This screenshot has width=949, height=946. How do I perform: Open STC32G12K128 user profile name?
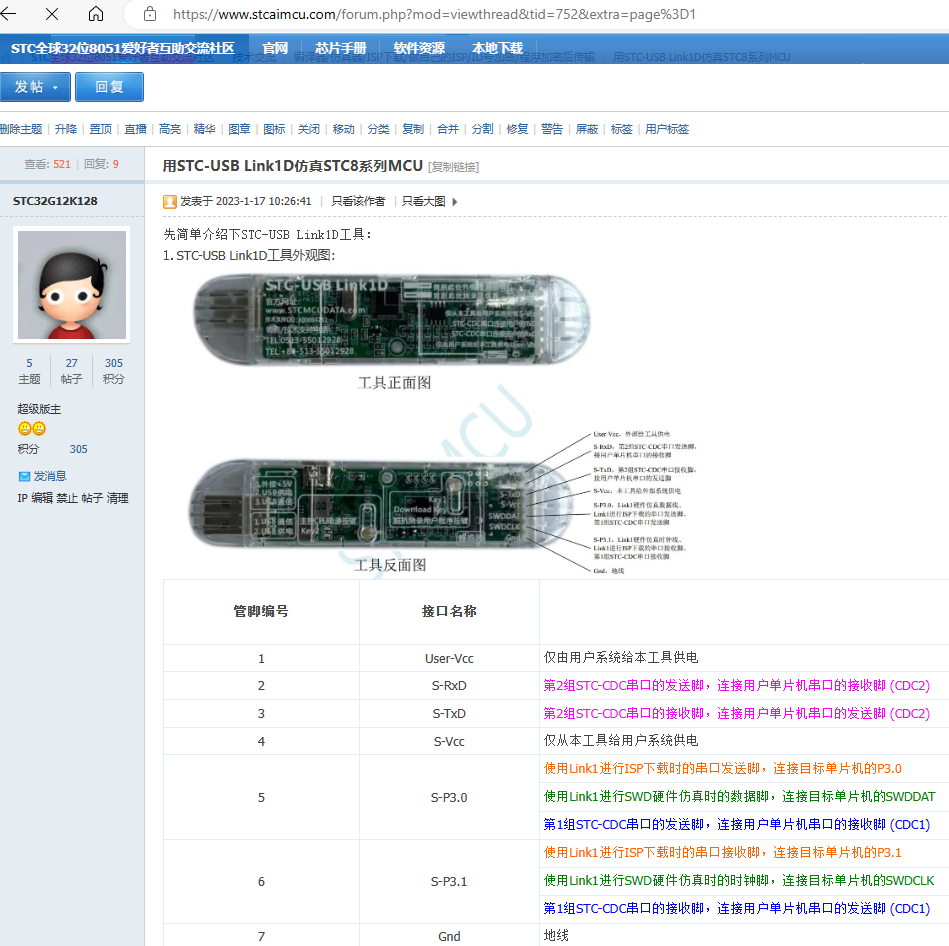[x=55, y=201]
